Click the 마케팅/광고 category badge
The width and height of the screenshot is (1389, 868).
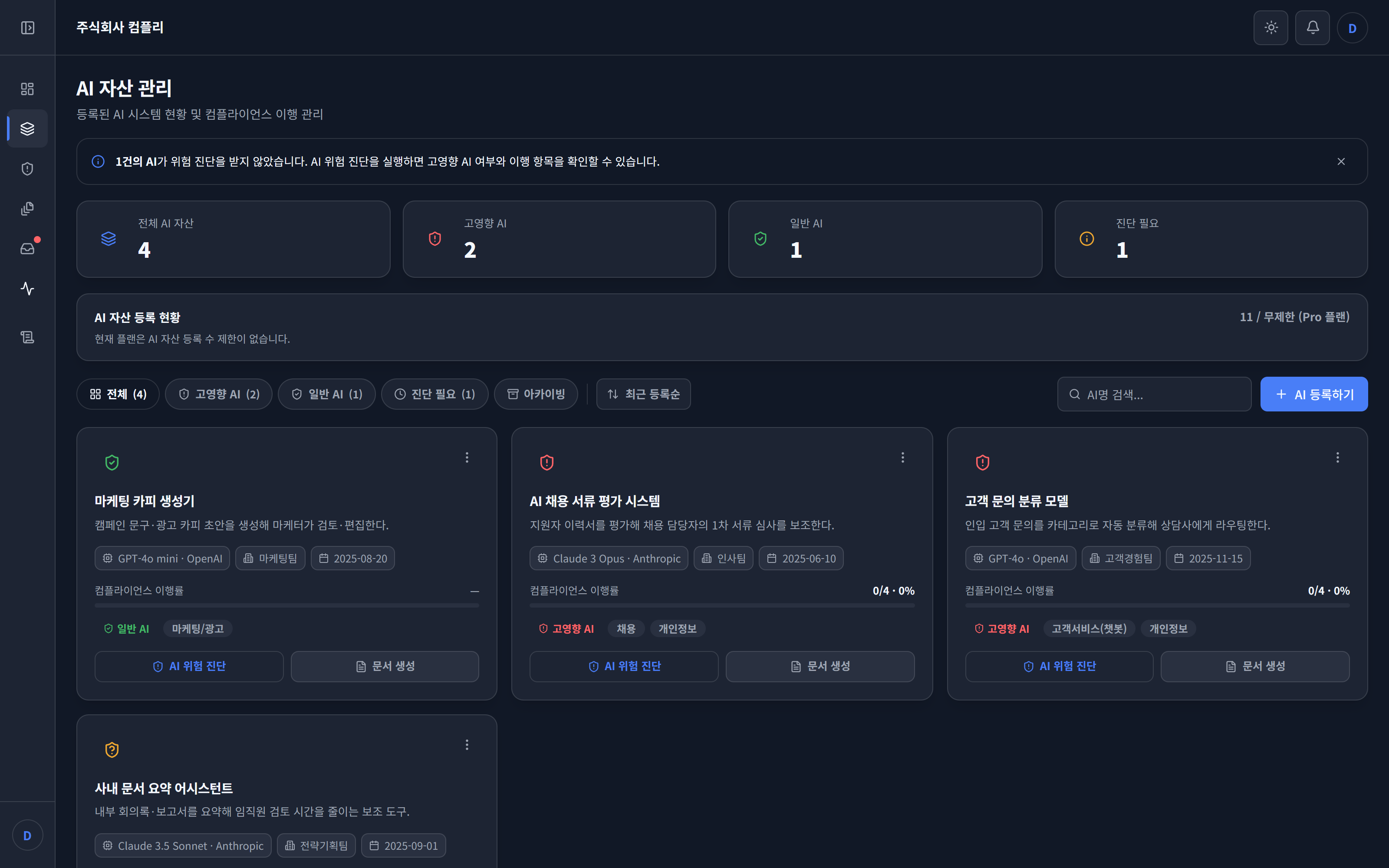tap(197, 628)
